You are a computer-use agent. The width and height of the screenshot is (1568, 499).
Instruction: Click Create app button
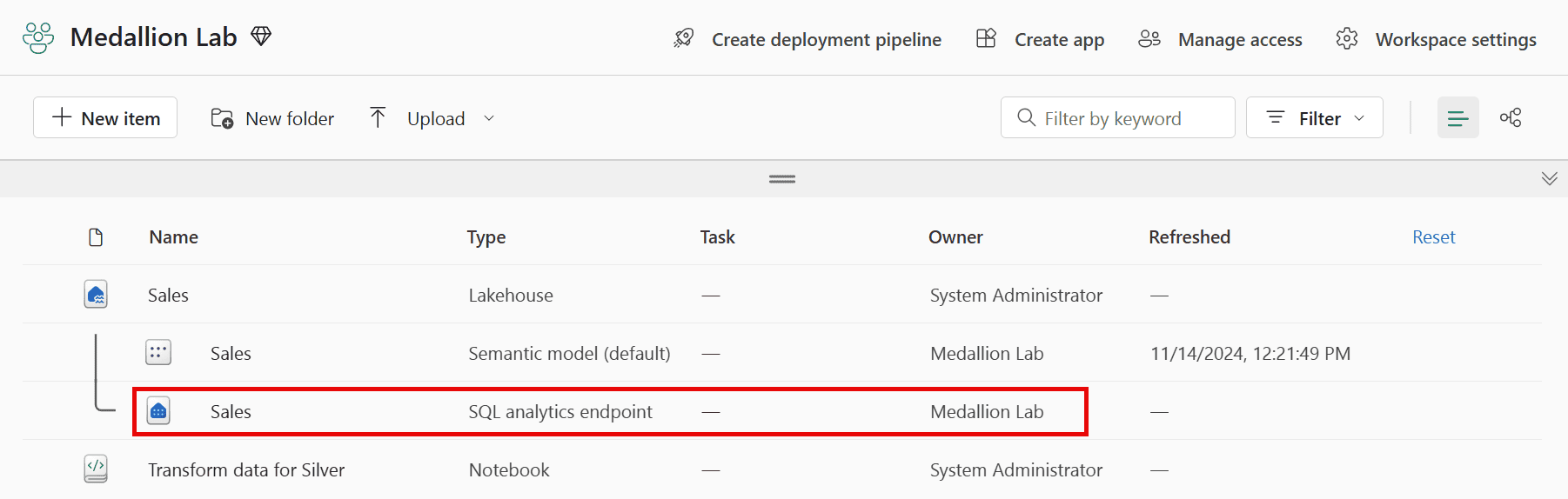(1041, 40)
